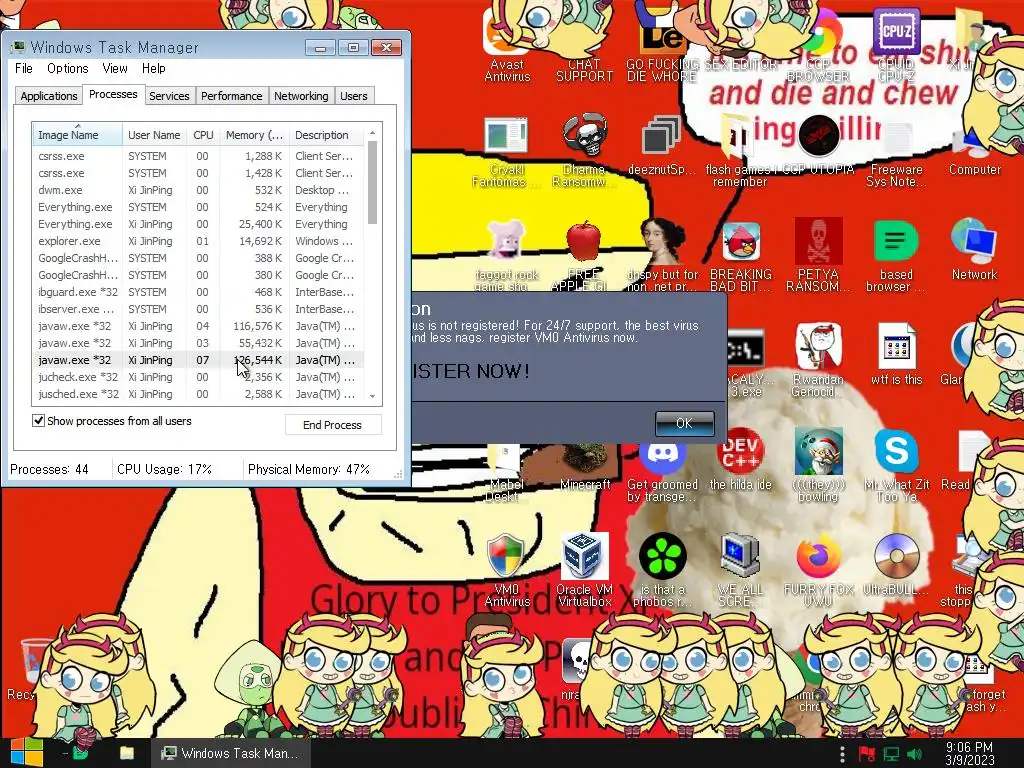1024x768 pixels.
Task: Select the jucheck.exe *32 process row
Action: tap(199, 377)
